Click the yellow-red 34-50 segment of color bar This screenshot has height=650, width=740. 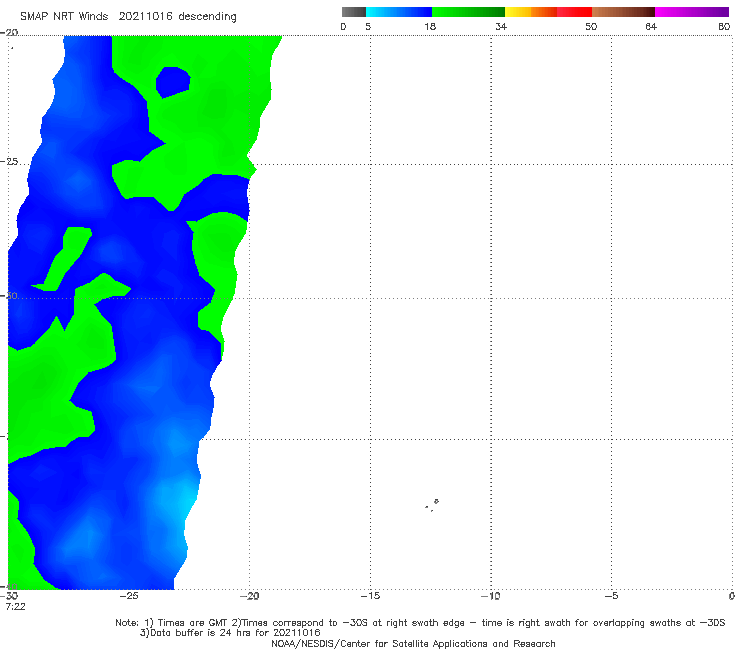(x=548, y=12)
